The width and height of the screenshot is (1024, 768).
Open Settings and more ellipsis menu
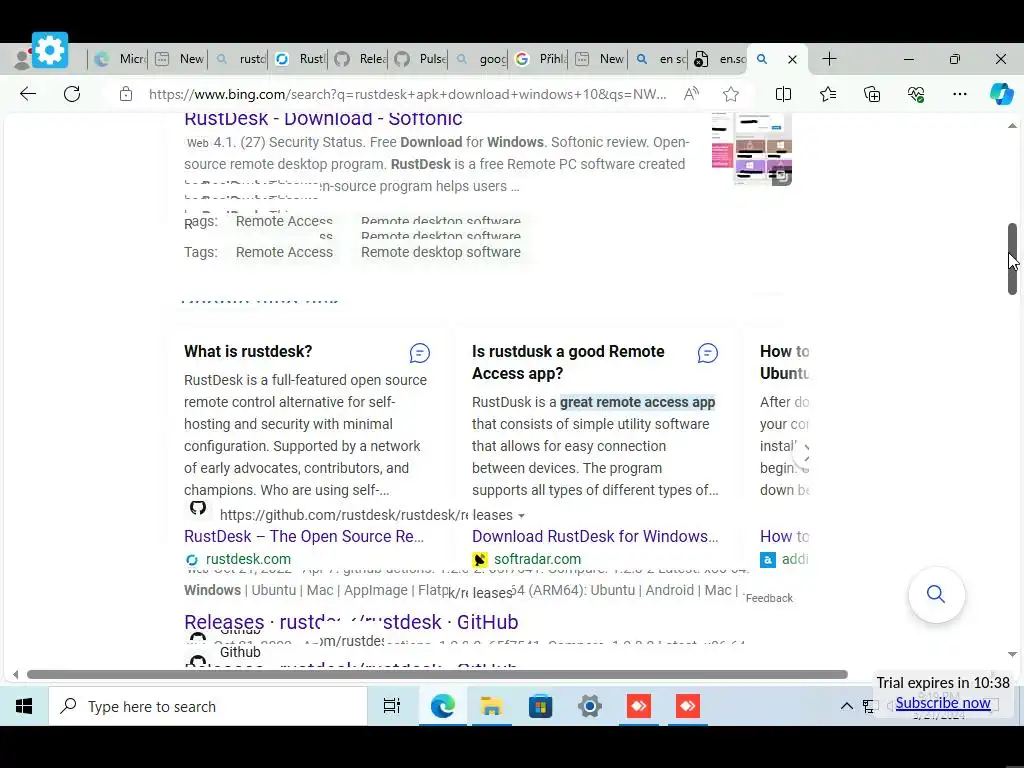pos(959,94)
